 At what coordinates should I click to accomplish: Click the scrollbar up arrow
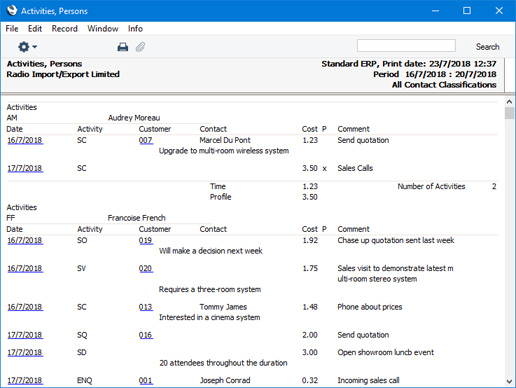pyautogui.click(x=509, y=101)
